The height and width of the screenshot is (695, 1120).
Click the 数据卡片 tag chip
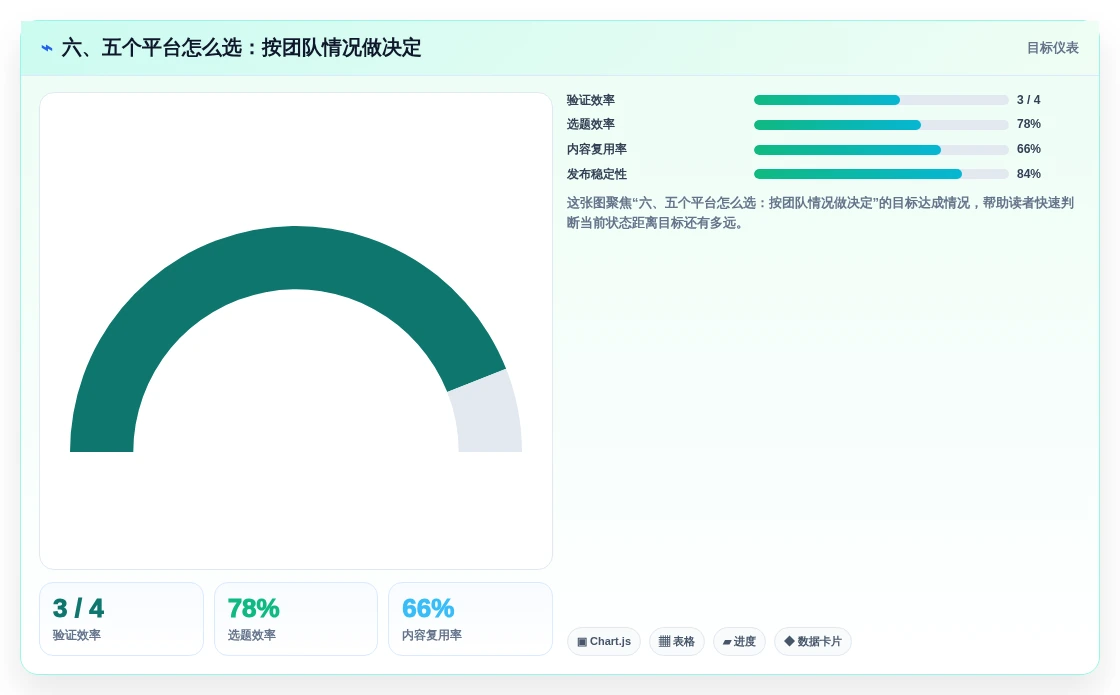(x=813, y=641)
